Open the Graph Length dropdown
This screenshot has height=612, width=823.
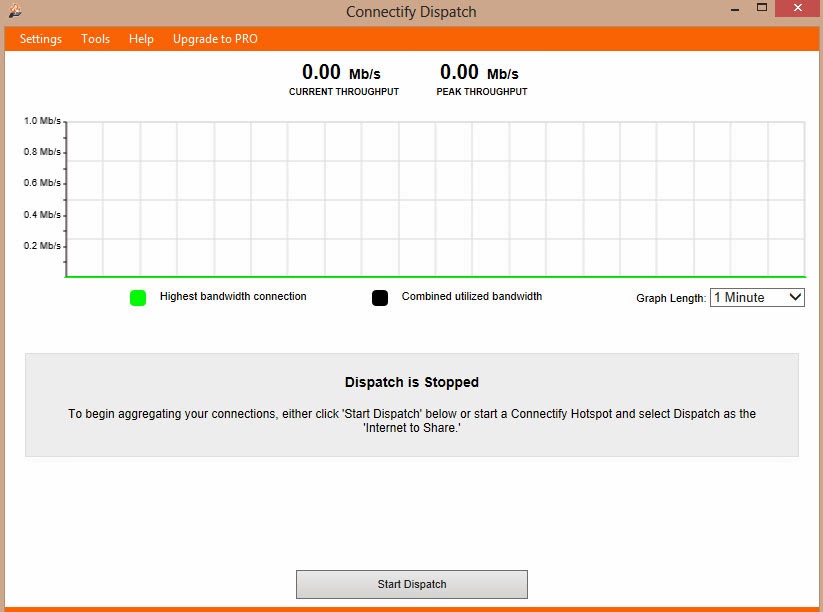[x=757, y=297]
